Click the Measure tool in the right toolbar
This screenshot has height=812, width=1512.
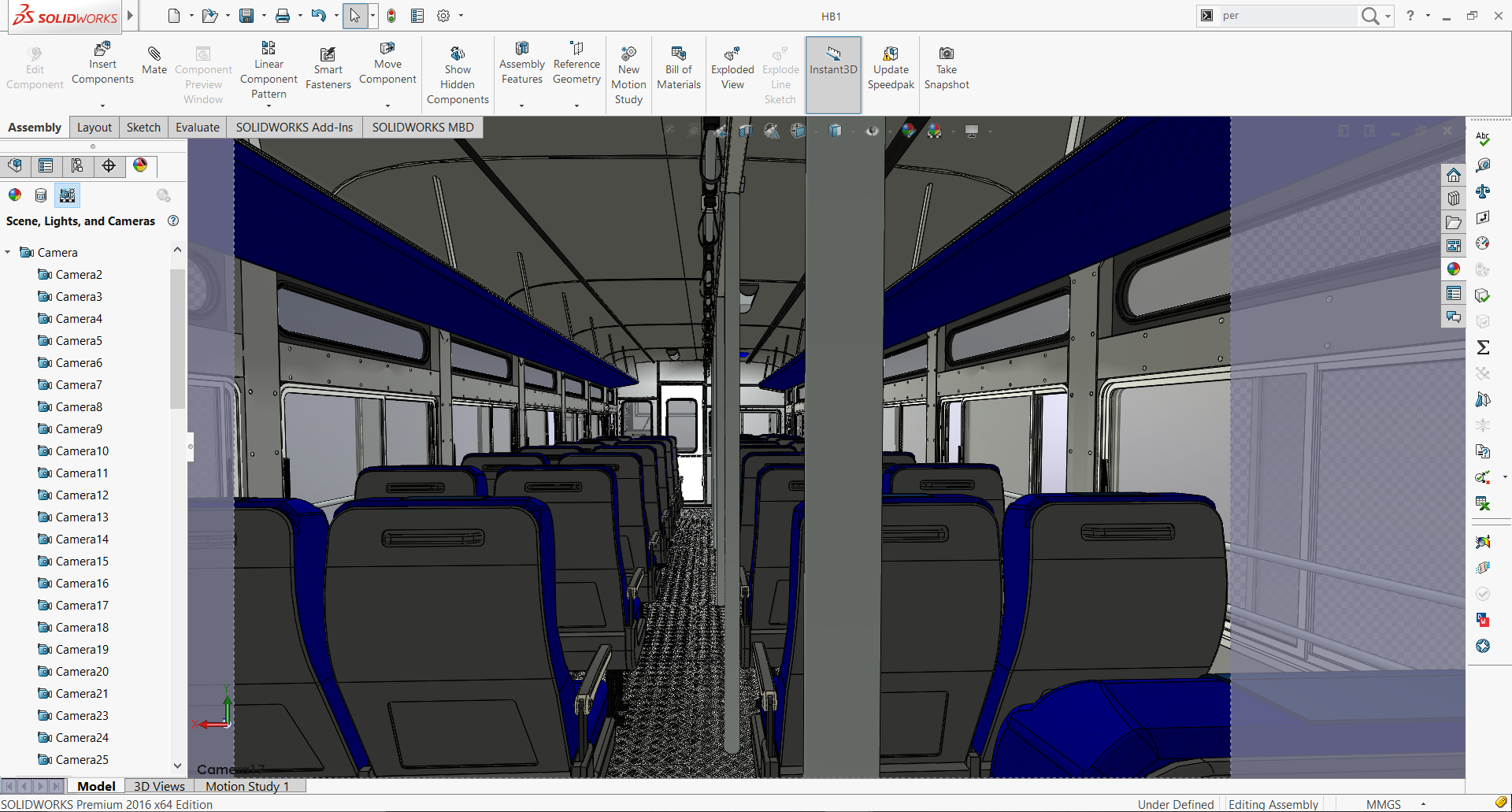1483,165
